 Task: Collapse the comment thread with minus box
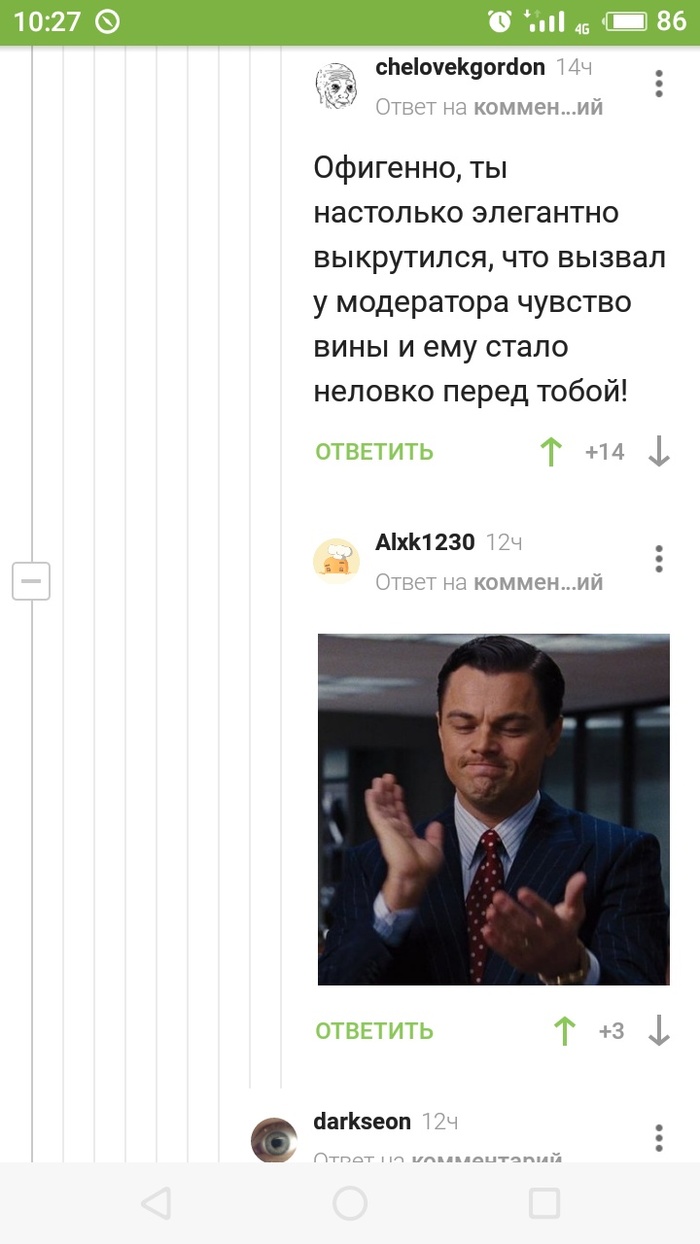[x=31, y=581]
